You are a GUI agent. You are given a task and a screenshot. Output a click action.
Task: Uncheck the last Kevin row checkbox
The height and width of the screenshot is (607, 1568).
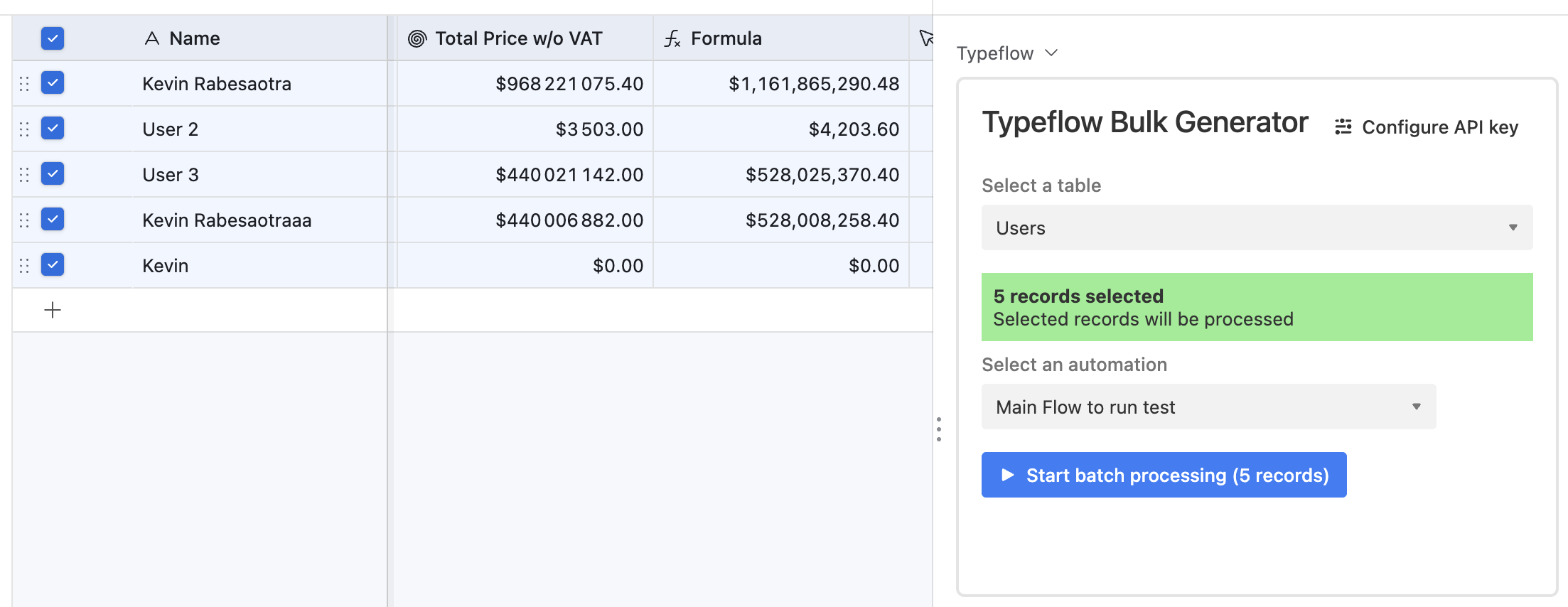point(53,265)
